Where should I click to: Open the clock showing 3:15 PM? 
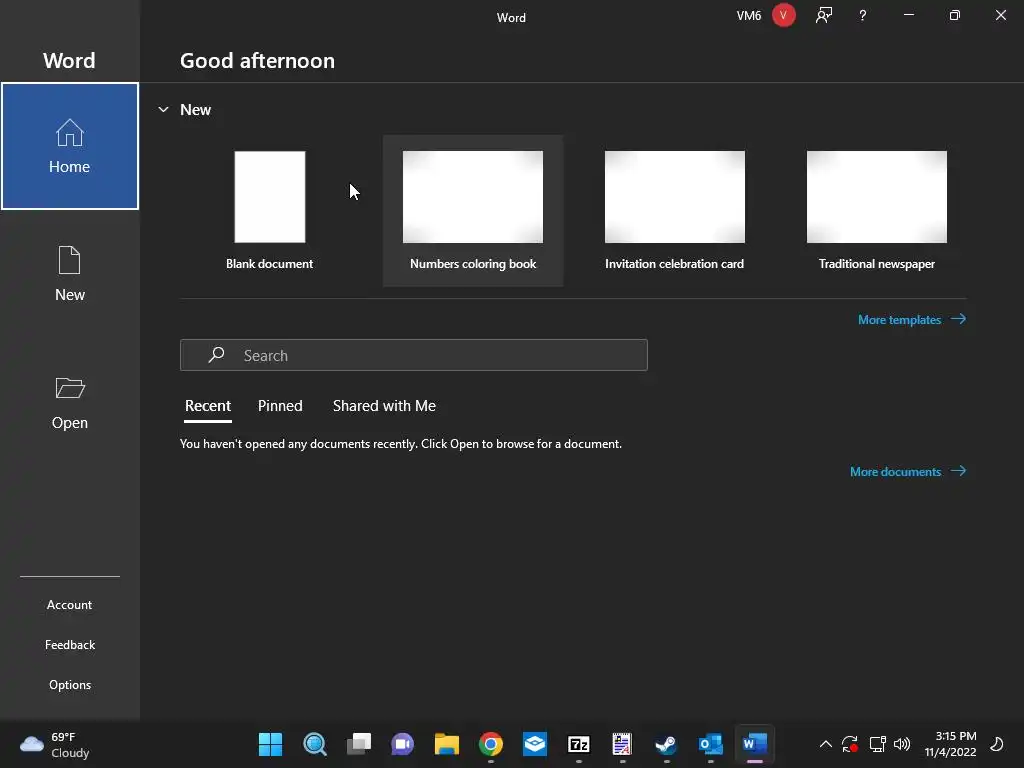click(950, 744)
